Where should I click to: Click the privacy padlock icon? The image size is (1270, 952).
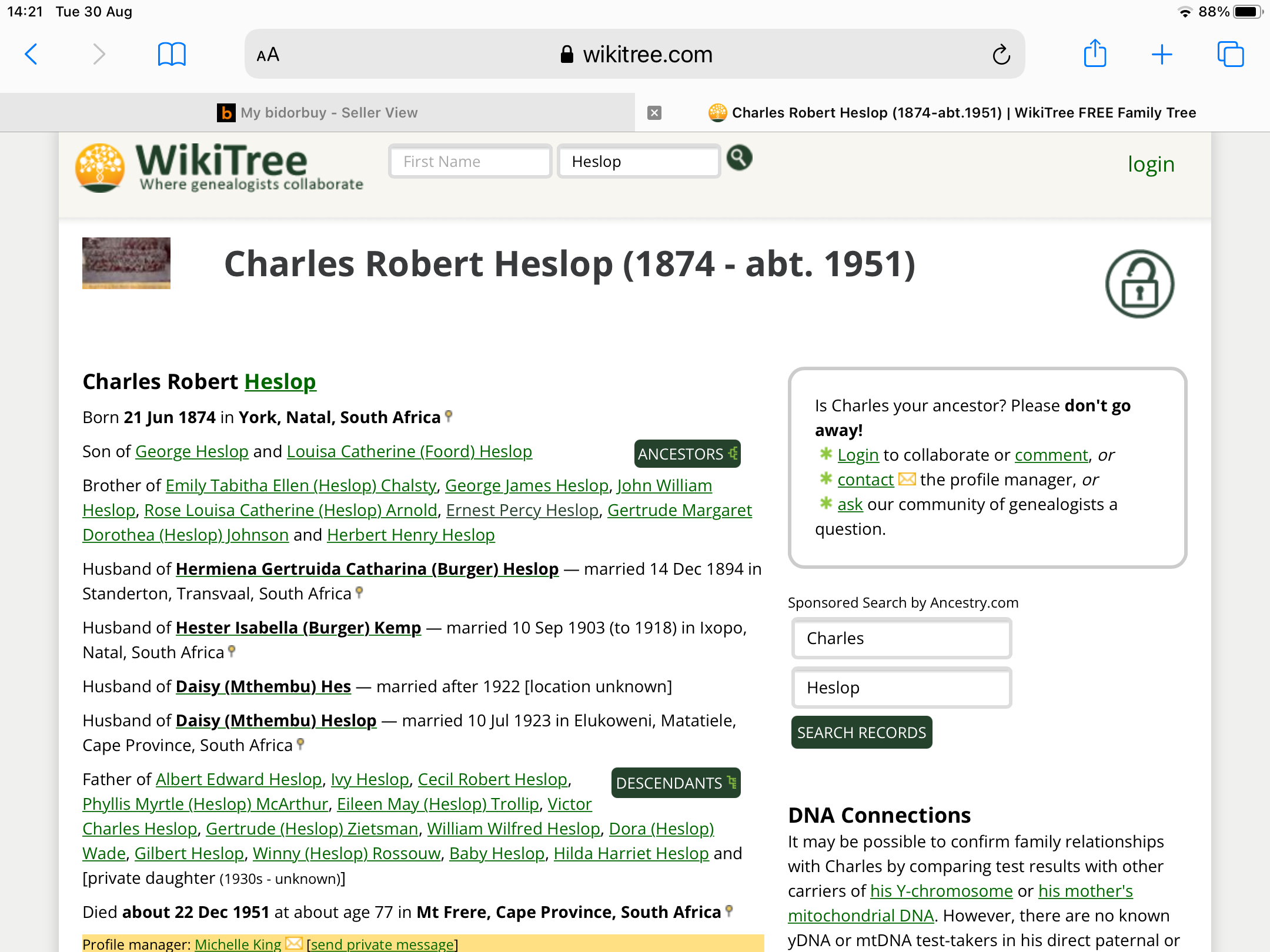coord(1139,284)
